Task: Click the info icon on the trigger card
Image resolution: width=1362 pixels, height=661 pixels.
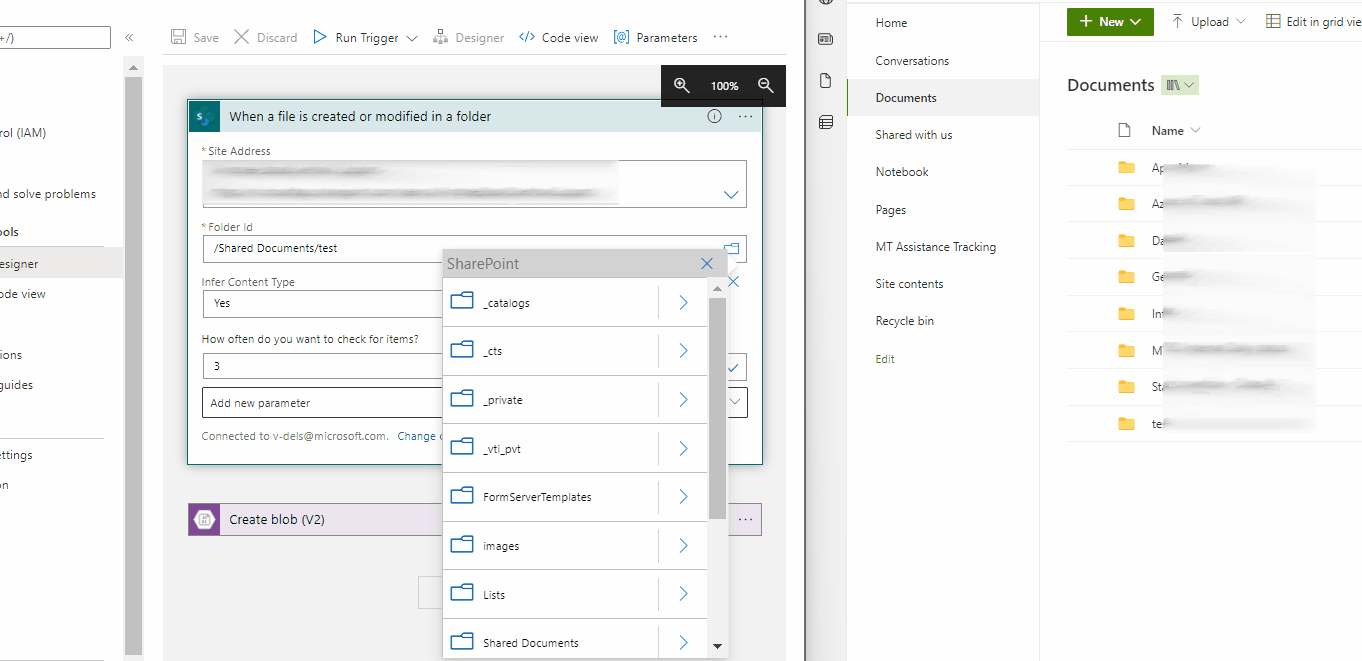Action: [713, 116]
